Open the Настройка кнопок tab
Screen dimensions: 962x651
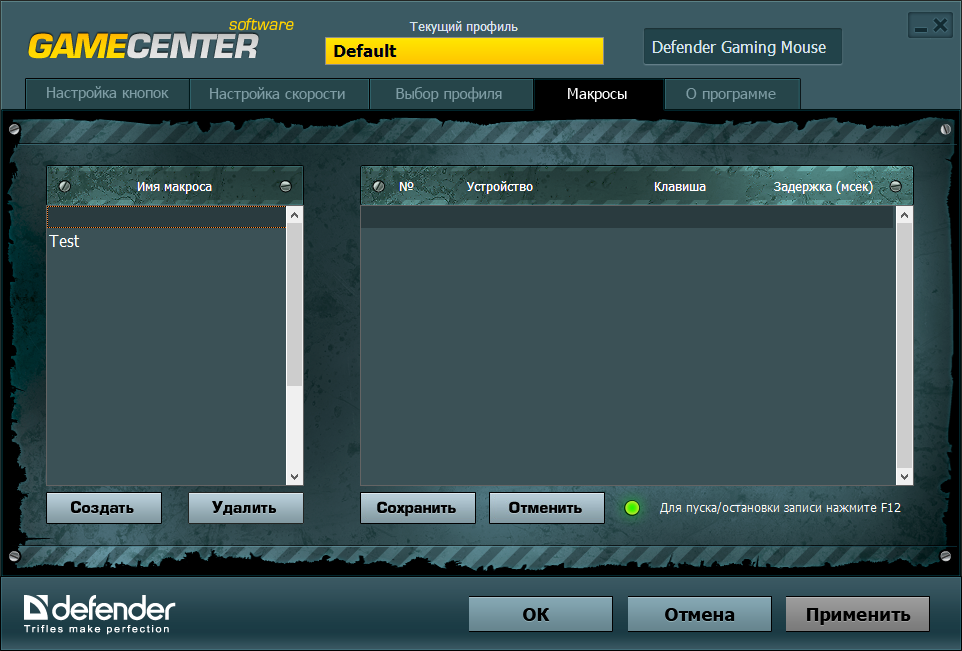(107, 94)
